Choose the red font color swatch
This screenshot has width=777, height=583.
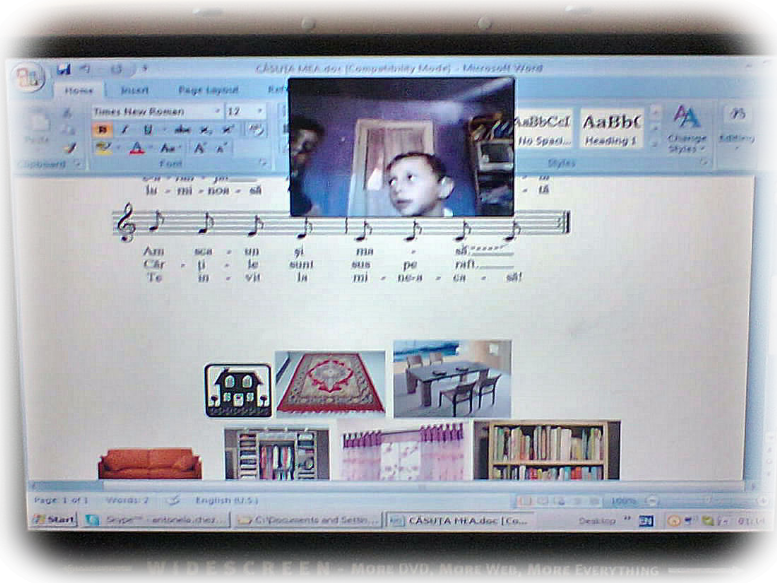tap(136, 149)
